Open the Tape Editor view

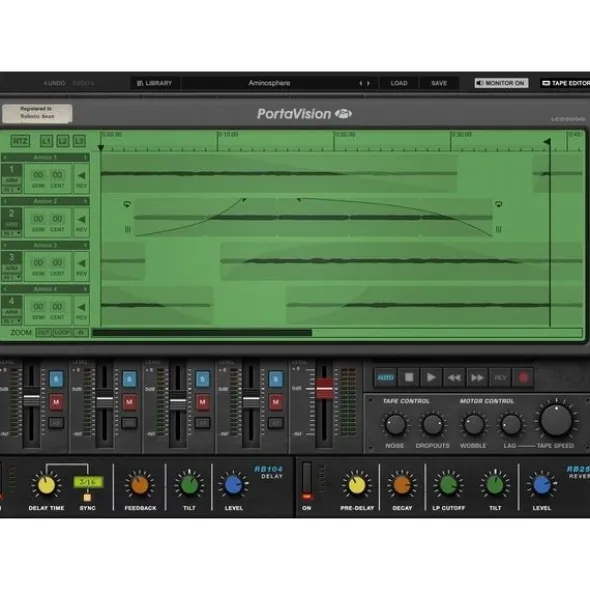(x=565, y=83)
